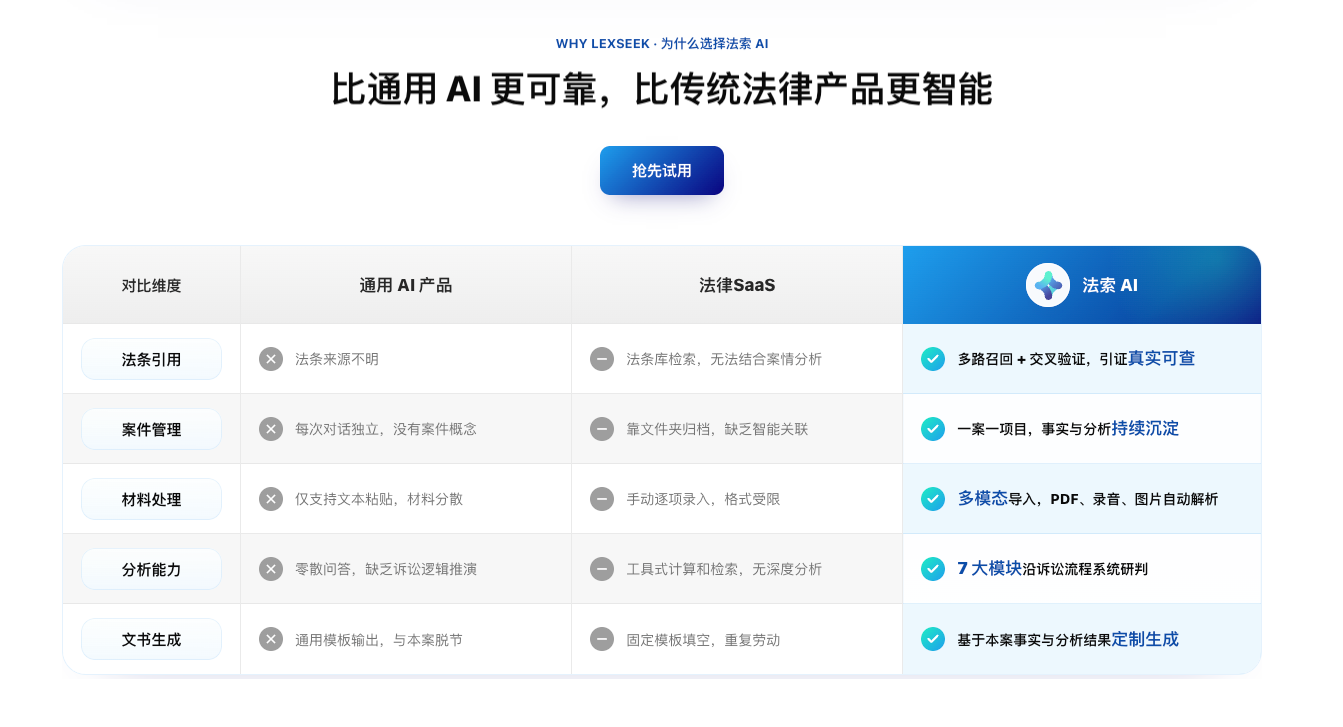The image size is (1343, 727).
Task: Click the text 法条库检索，无法结合案情分析
Action: pyautogui.click(x=724, y=359)
